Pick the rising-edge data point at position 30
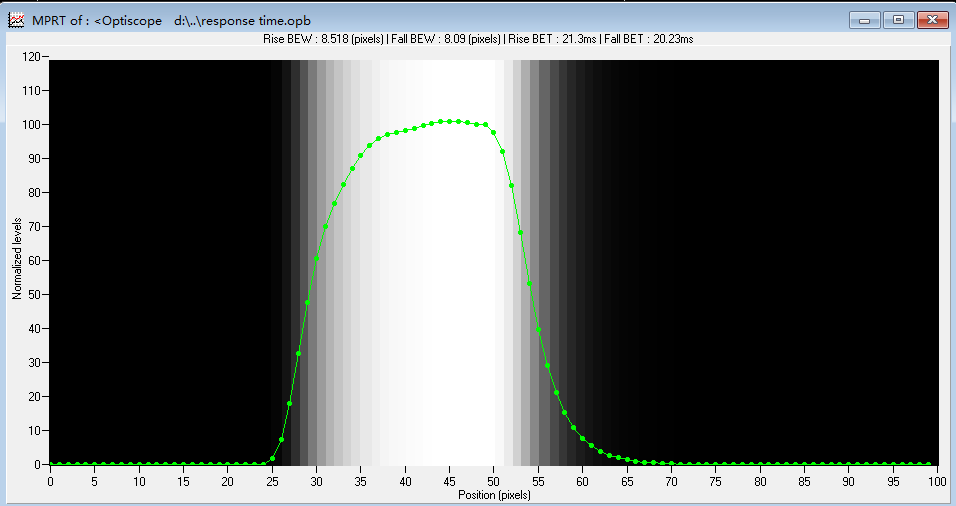 click(316, 258)
